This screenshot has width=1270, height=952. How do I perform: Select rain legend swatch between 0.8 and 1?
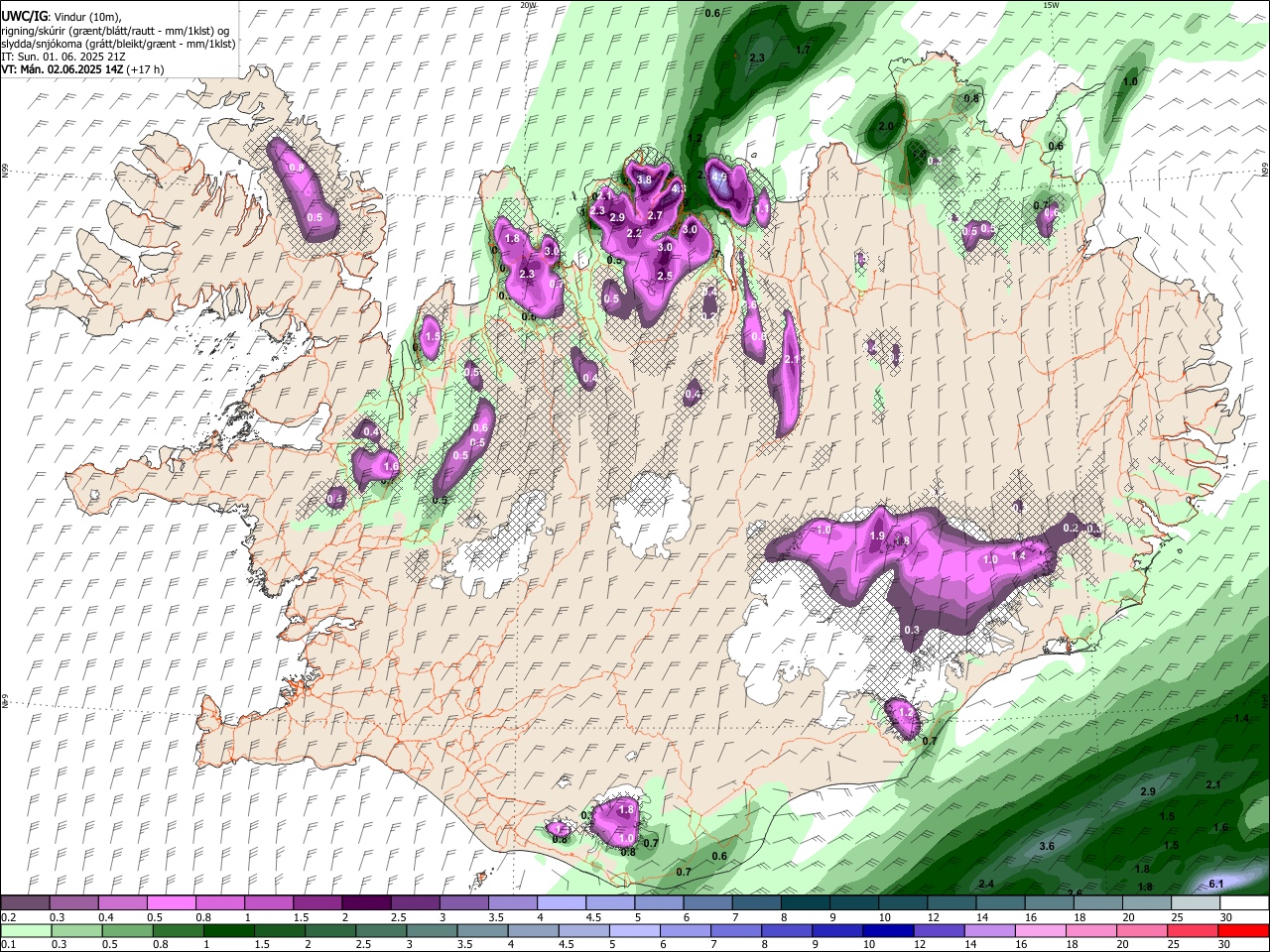coord(178,930)
